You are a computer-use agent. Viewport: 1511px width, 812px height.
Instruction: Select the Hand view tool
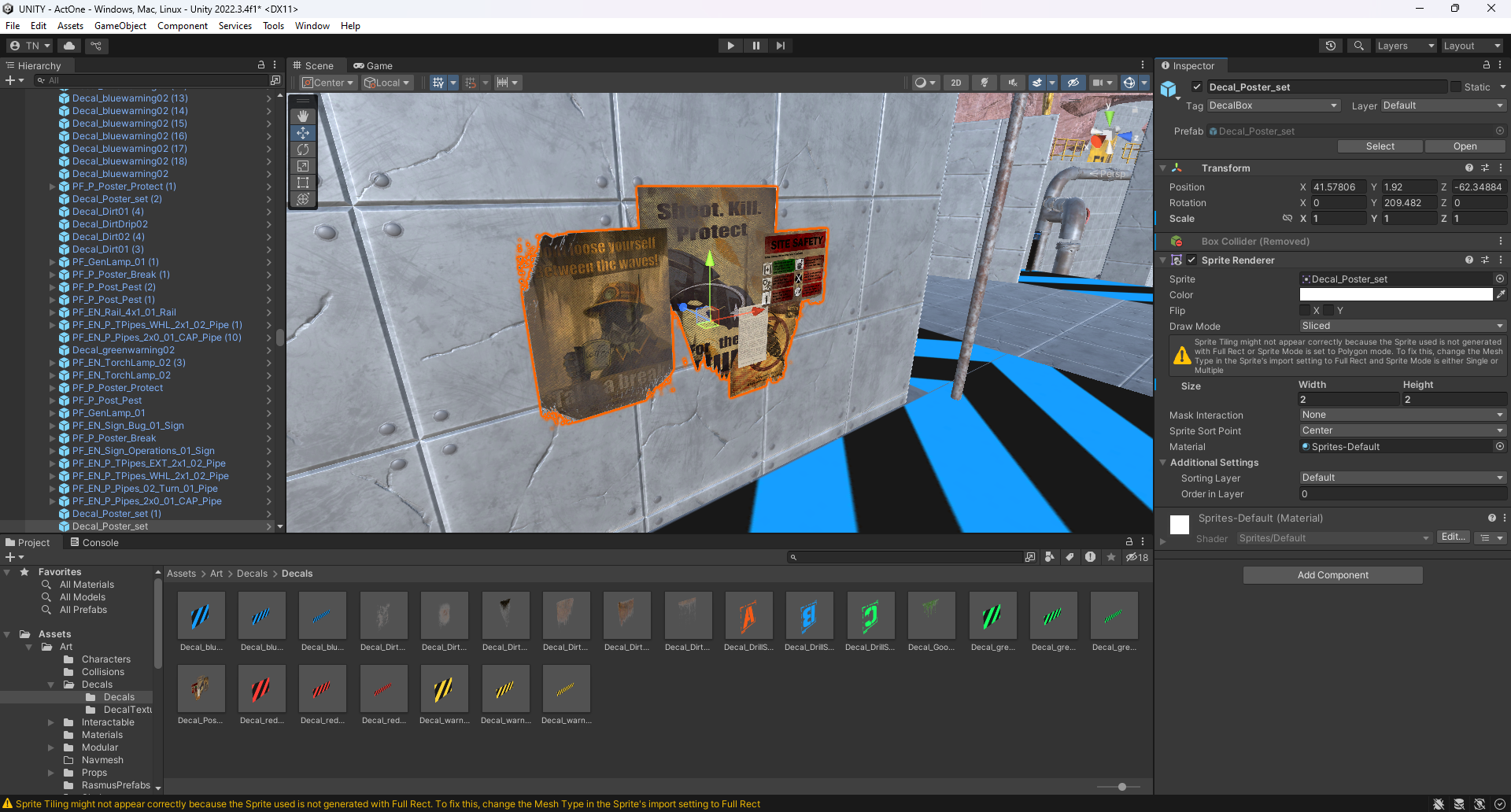pyautogui.click(x=303, y=116)
